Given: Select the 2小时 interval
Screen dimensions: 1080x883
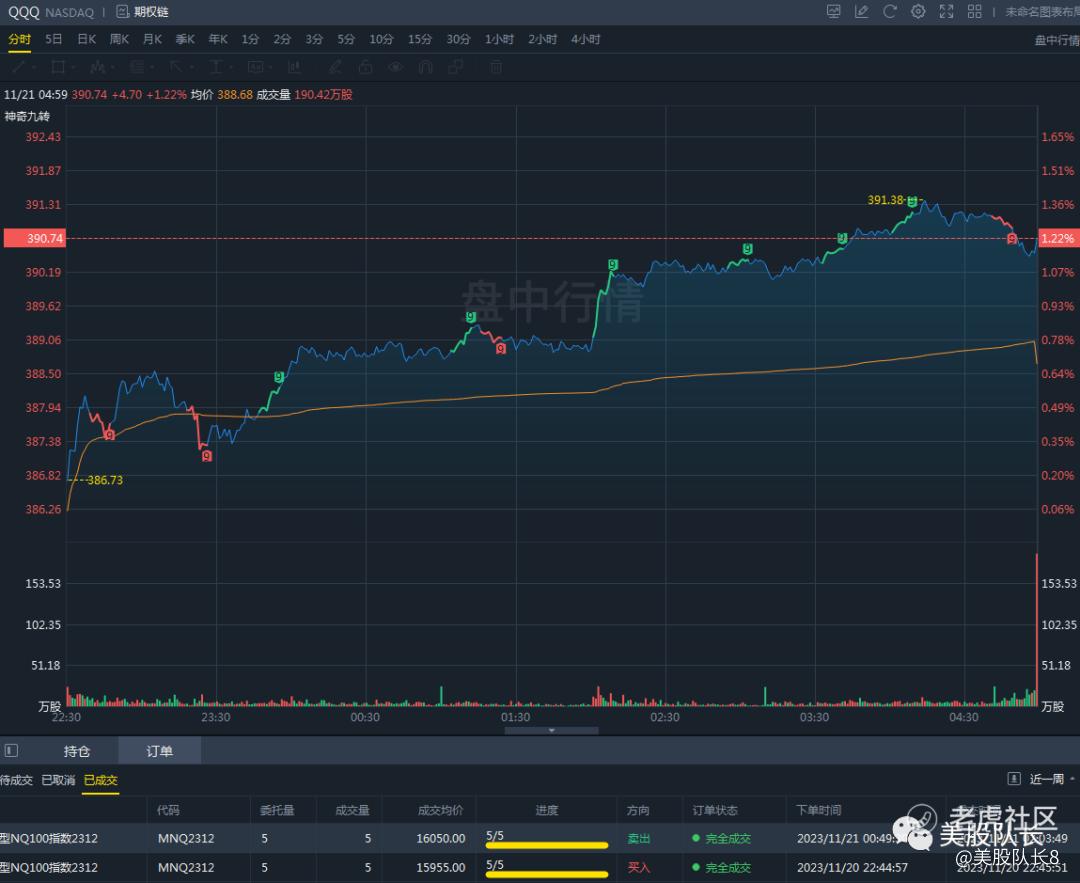Looking at the screenshot, I should pos(543,39).
